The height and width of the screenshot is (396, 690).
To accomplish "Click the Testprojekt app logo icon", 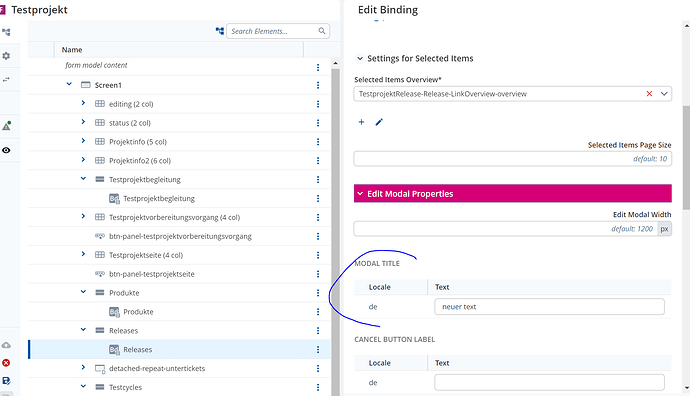I will pyautogui.click(x=3, y=10).
